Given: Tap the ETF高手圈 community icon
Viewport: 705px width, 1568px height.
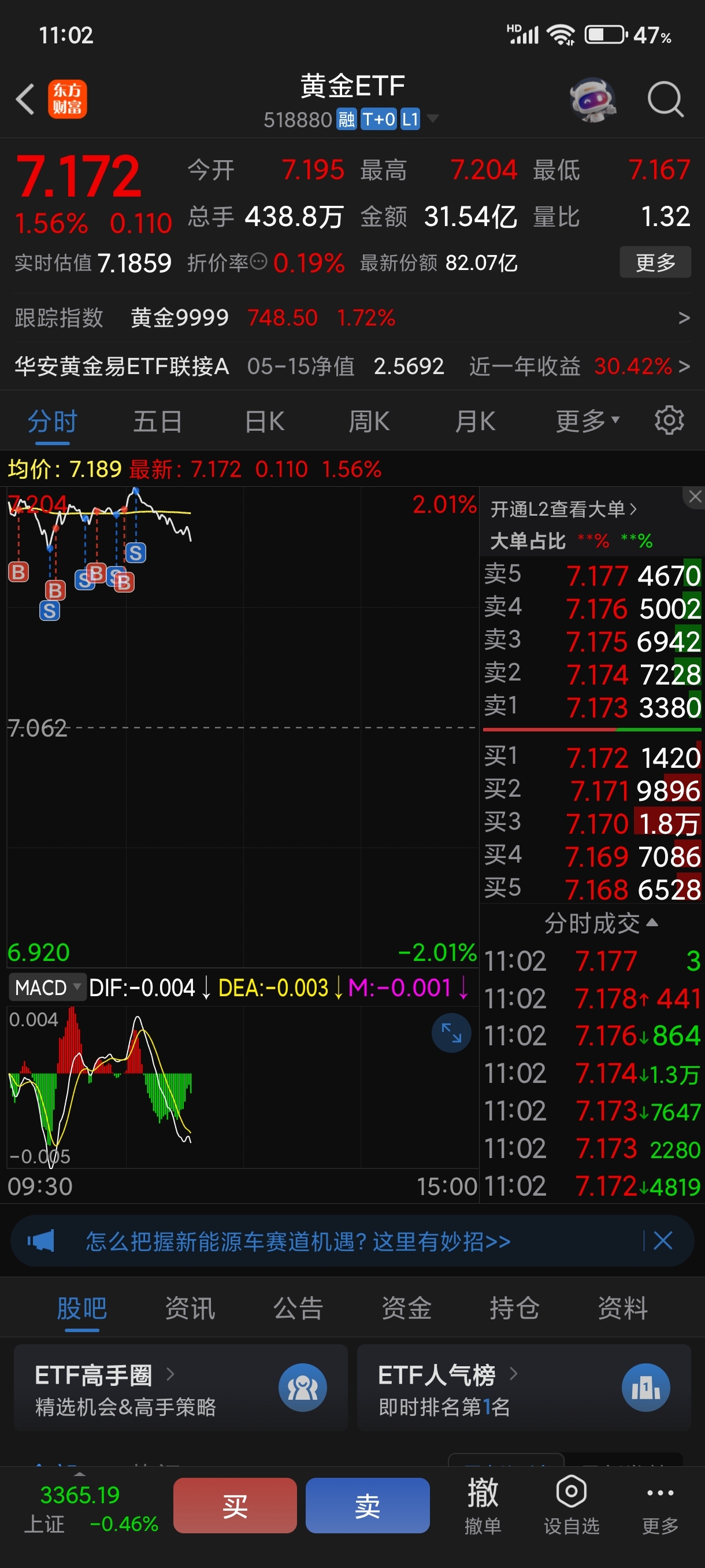Looking at the screenshot, I should (302, 1387).
